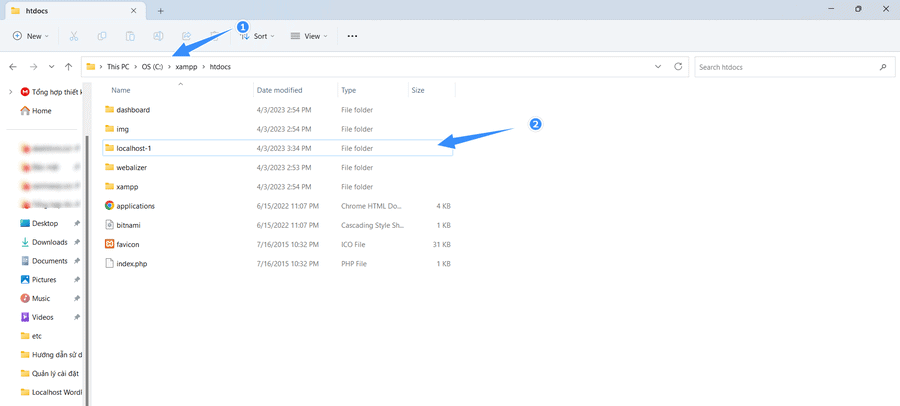Screen dimensions: 900x406
Task: Expand the Tổng hợp thiết kế tree node
Action: click(10, 92)
